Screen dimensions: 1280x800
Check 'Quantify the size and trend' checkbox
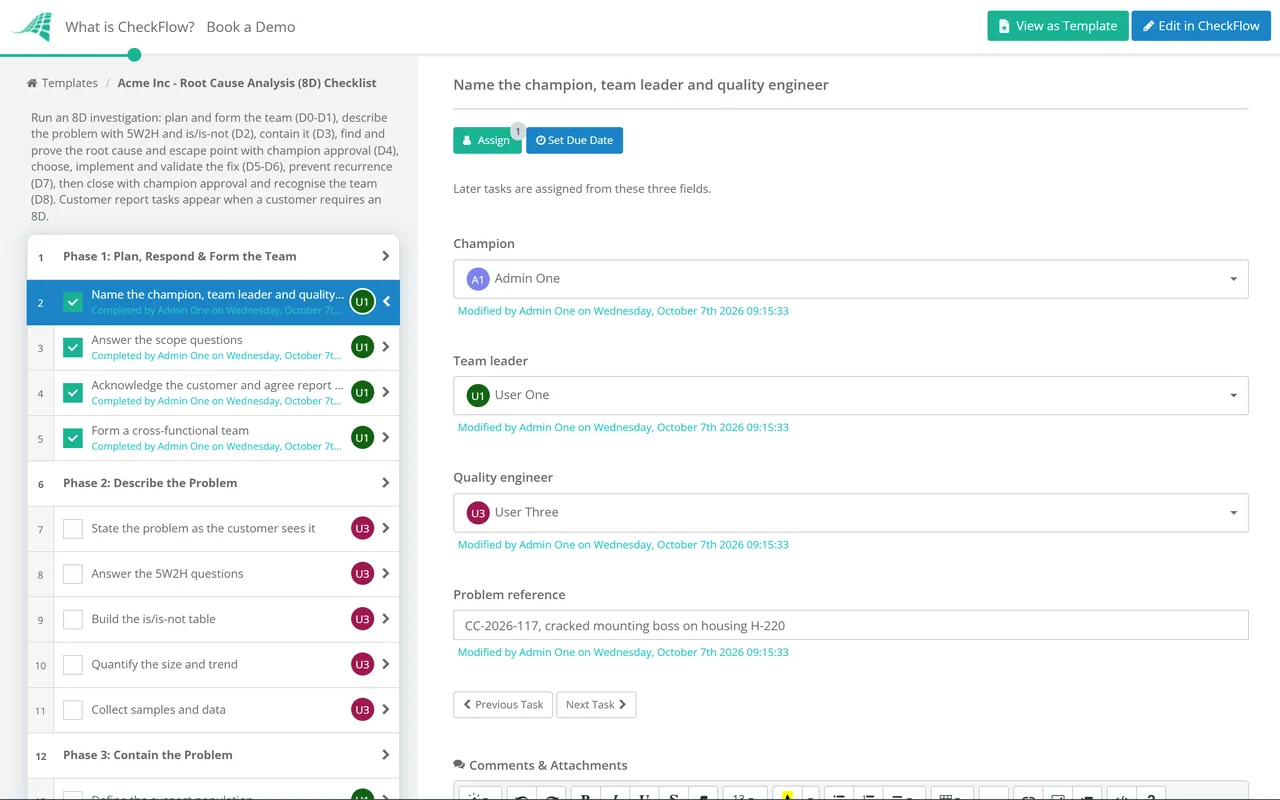pos(73,664)
